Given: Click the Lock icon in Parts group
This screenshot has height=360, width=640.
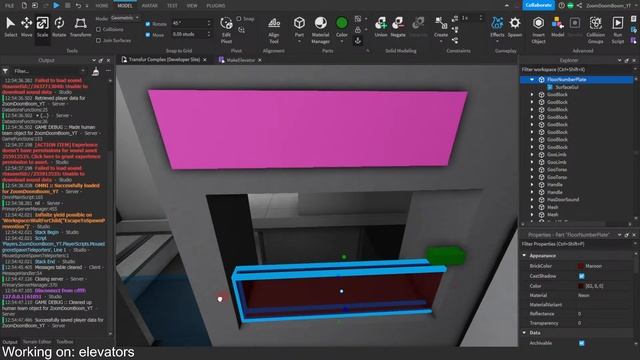Looking at the screenshot, I should tap(358, 29).
